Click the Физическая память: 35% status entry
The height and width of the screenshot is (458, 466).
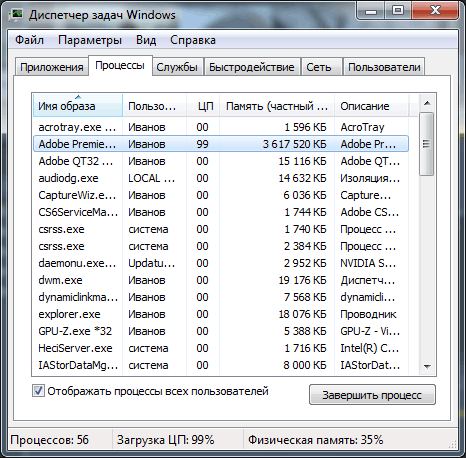pos(315,440)
